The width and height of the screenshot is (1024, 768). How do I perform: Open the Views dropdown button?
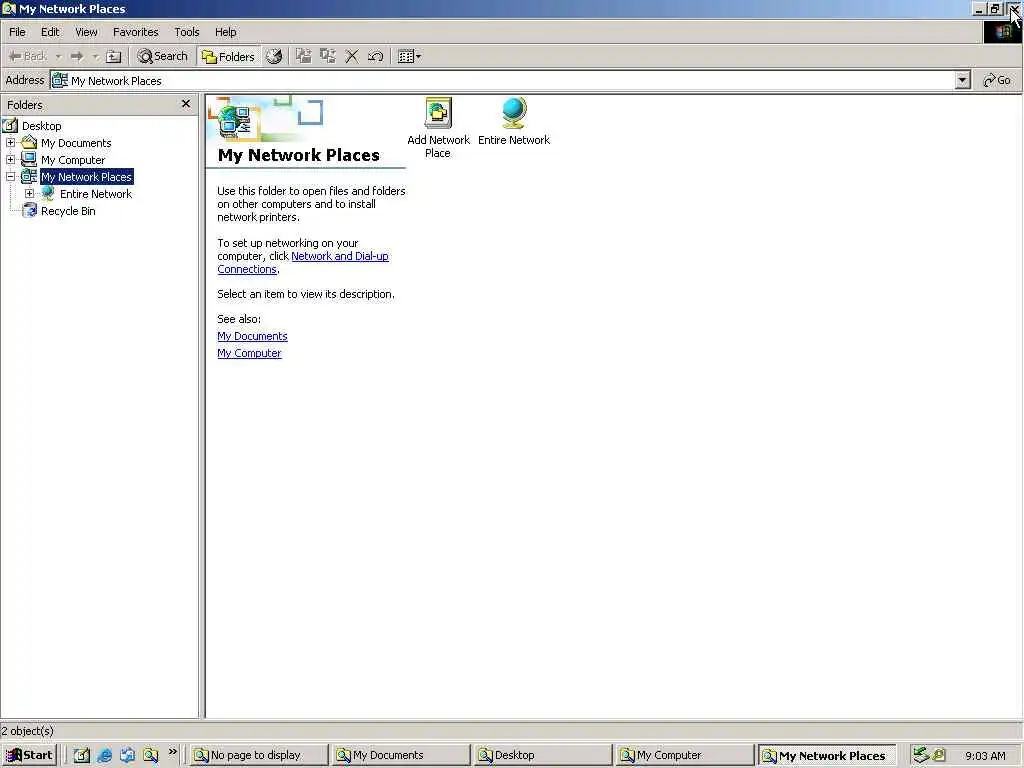click(409, 57)
